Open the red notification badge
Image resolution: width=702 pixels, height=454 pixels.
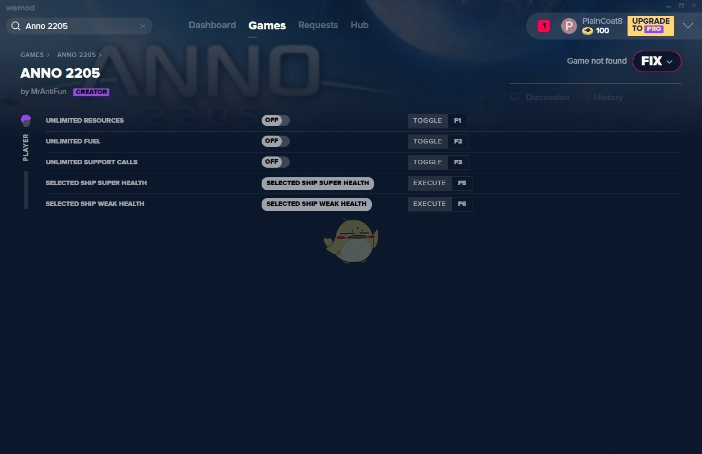click(x=544, y=26)
